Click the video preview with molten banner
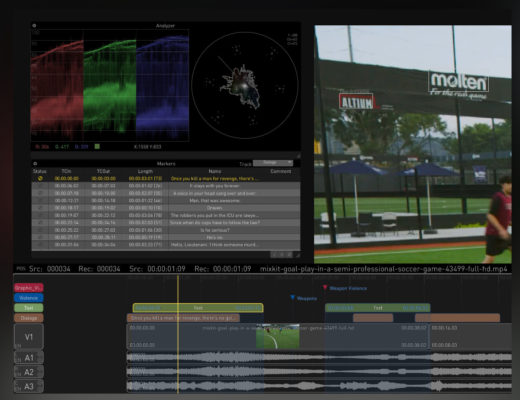Screen dimensions: 520x400 point(413,144)
